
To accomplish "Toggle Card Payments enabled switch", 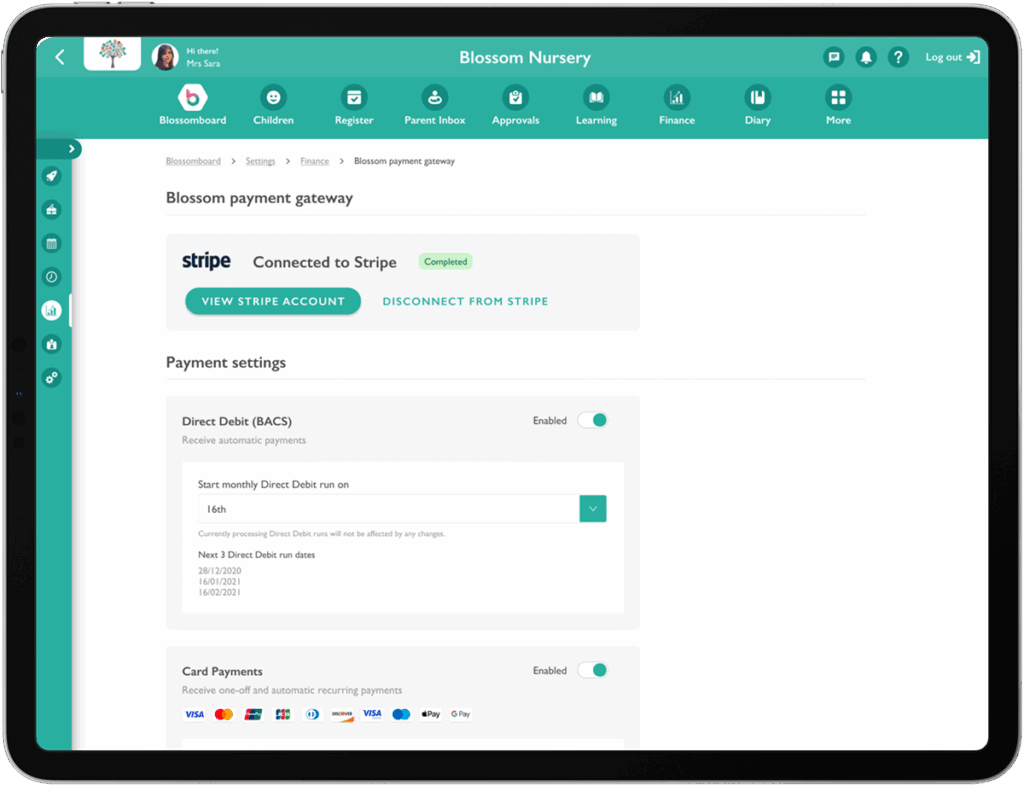I will coord(593,671).
